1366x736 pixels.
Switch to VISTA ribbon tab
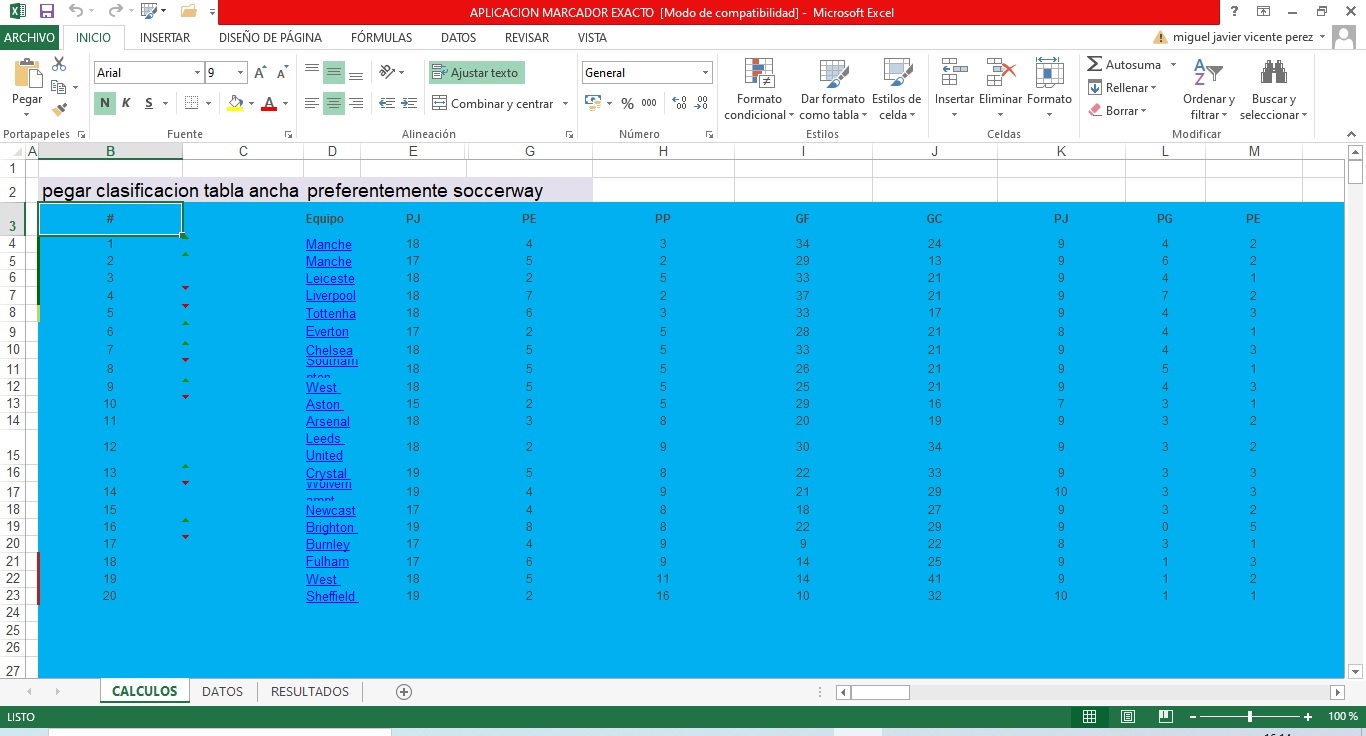pyautogui.click(x=592, y=38)
